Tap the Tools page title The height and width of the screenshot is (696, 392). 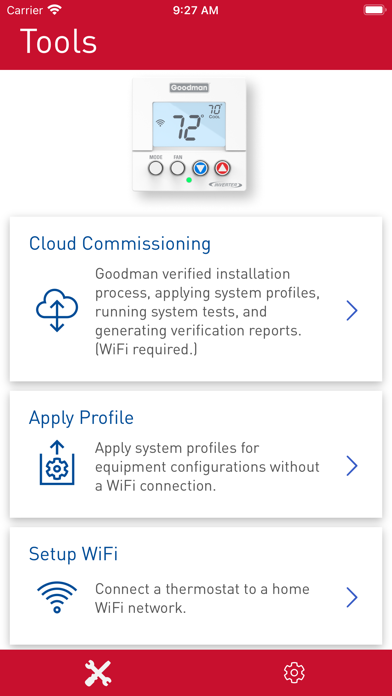pyautogui.click(x=58, y=41)
